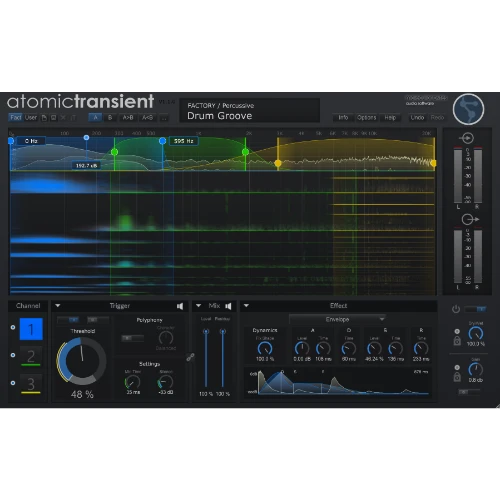Screen dimensions: 500x500
Task: Click the lock icon beside Gain knob
Action: coord(457,377)
